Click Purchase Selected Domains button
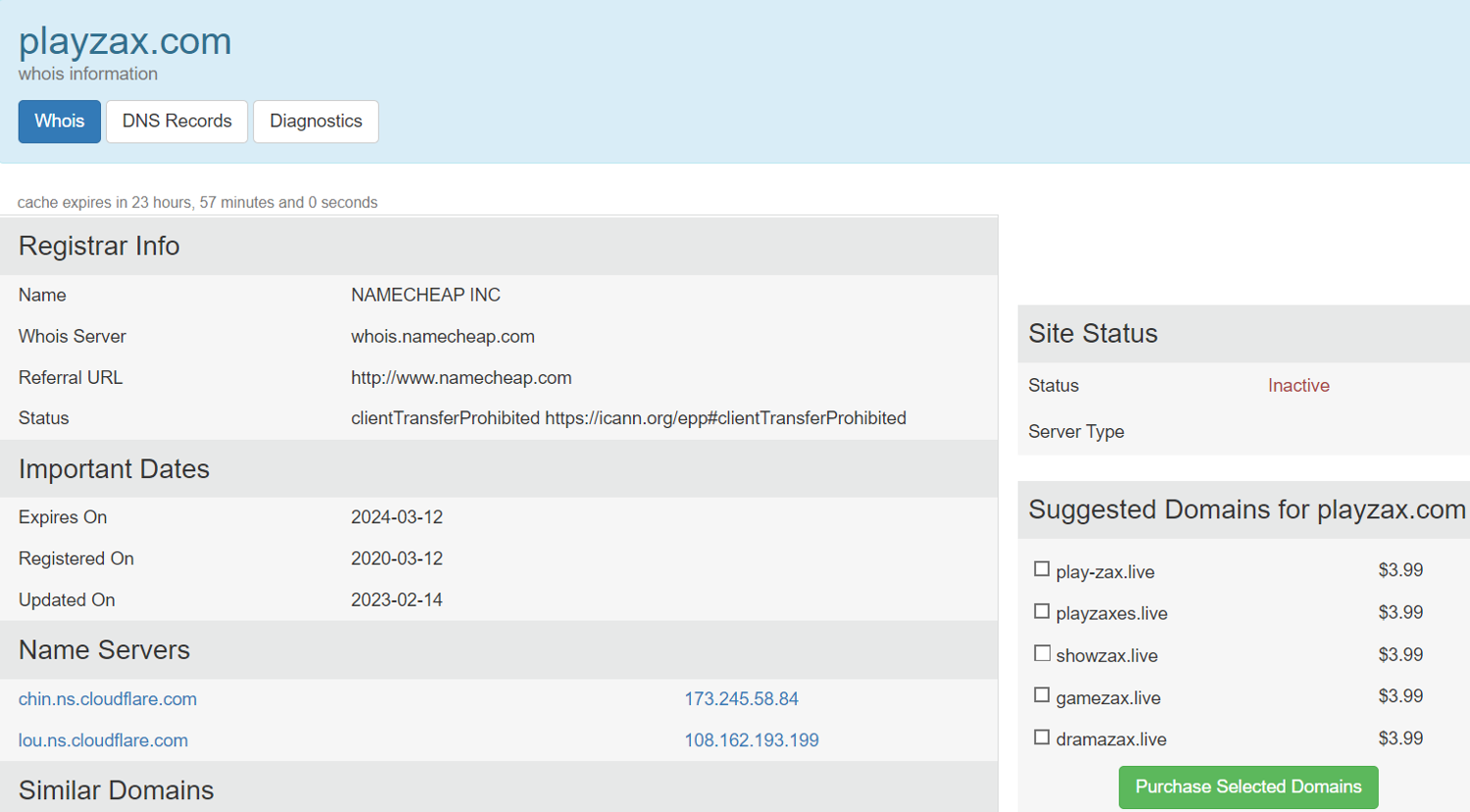This screenshot has width=1470, height=812. coord(1248,787)
